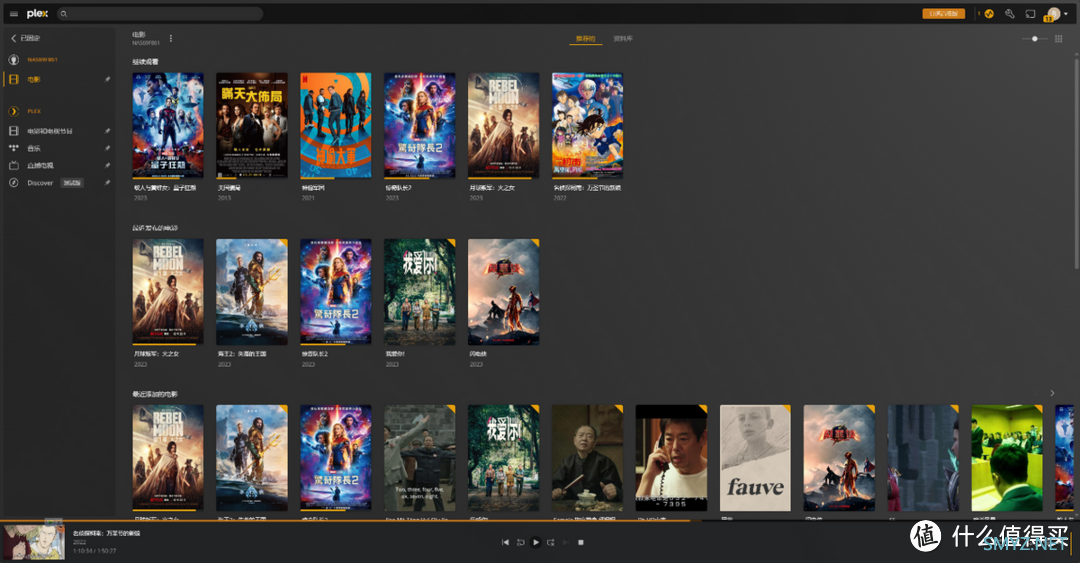Open the cast to player icon
Image resolution: width=1080 pixels, height=563 pixels.
click(1030, 14)
